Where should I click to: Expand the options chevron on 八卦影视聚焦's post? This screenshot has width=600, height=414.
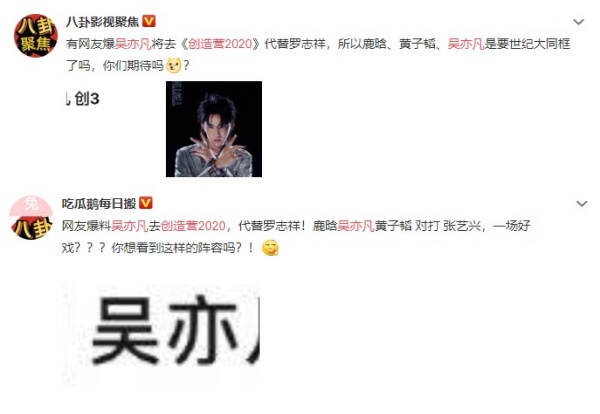579,22
